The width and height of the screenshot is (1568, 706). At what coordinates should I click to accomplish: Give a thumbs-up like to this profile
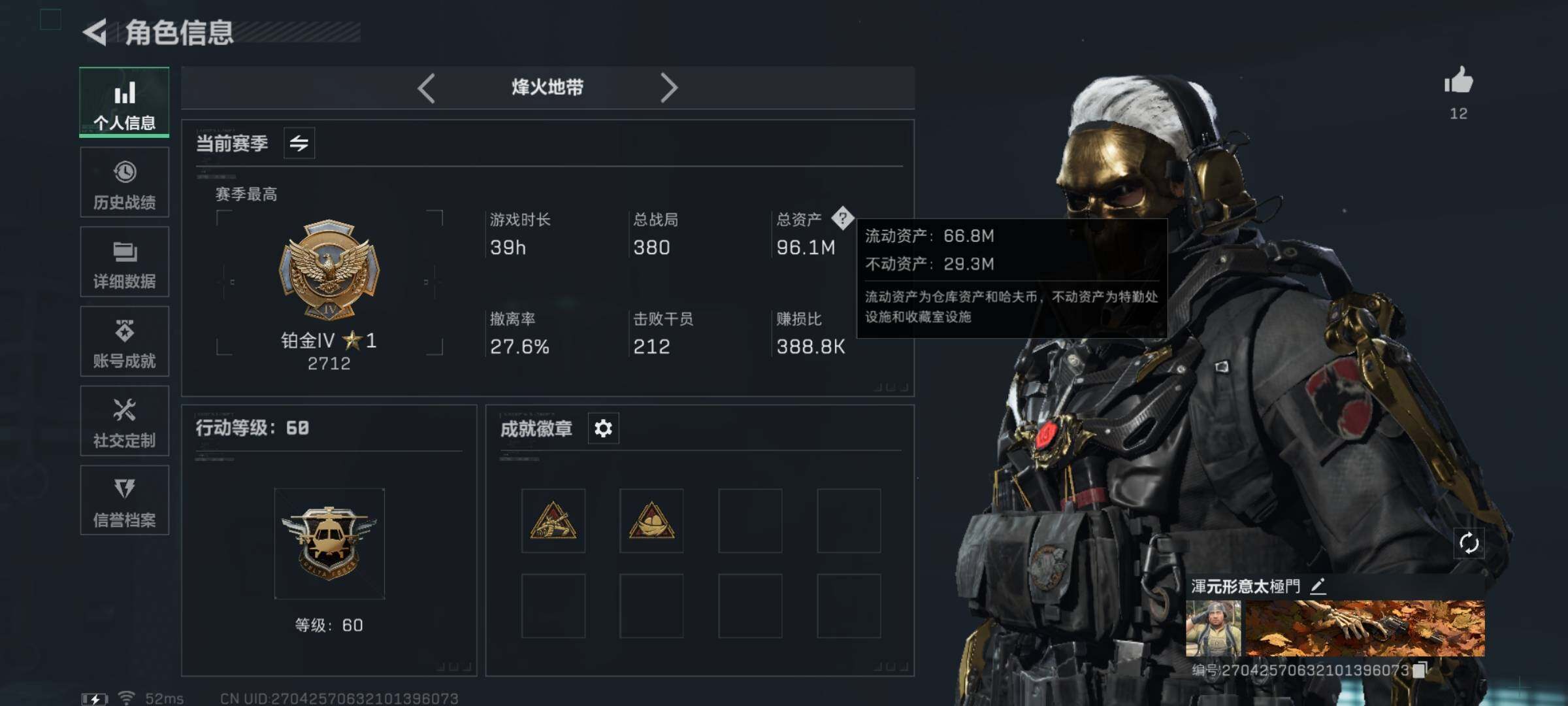1458,81
